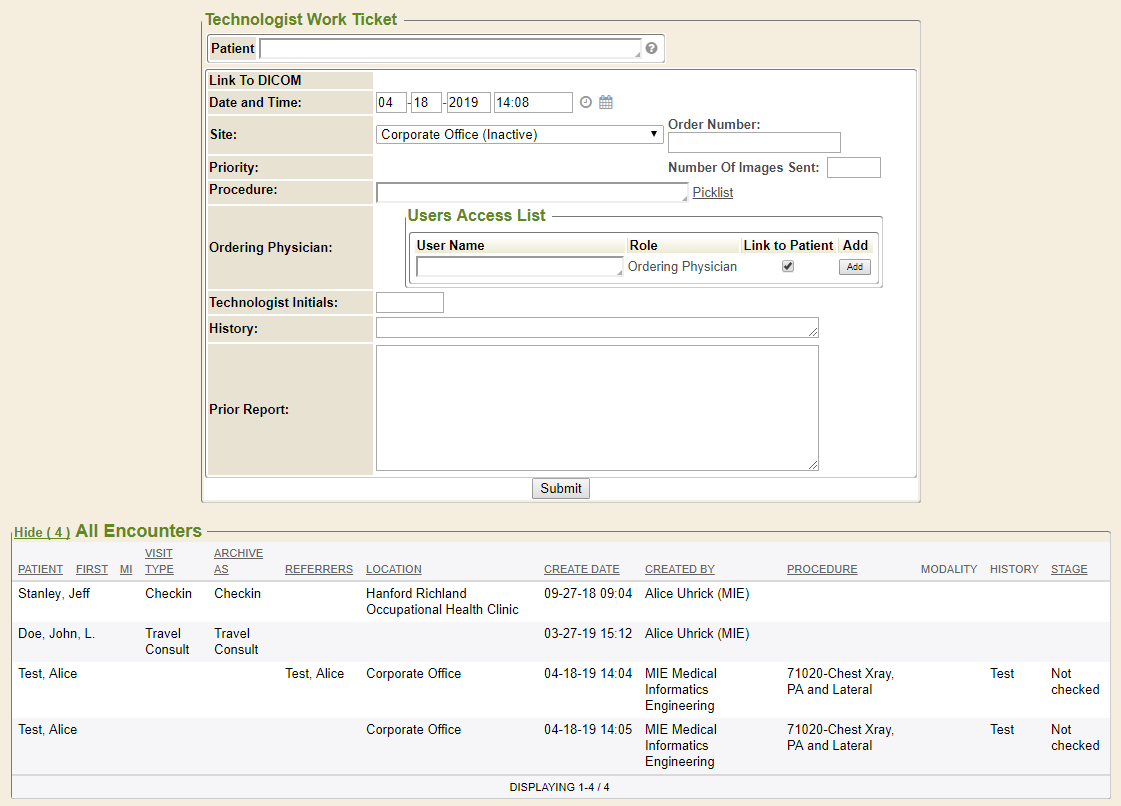Click Add in Users Access List

(x=854, y=267)
